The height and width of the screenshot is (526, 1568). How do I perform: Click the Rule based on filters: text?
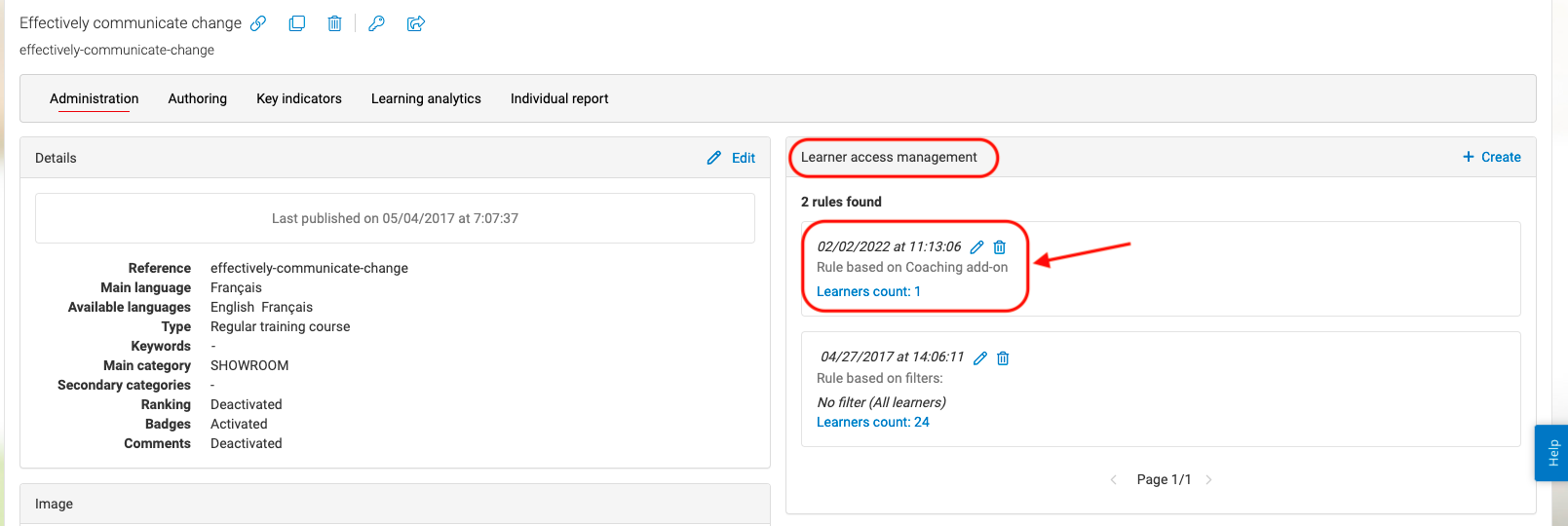(880, 378)
